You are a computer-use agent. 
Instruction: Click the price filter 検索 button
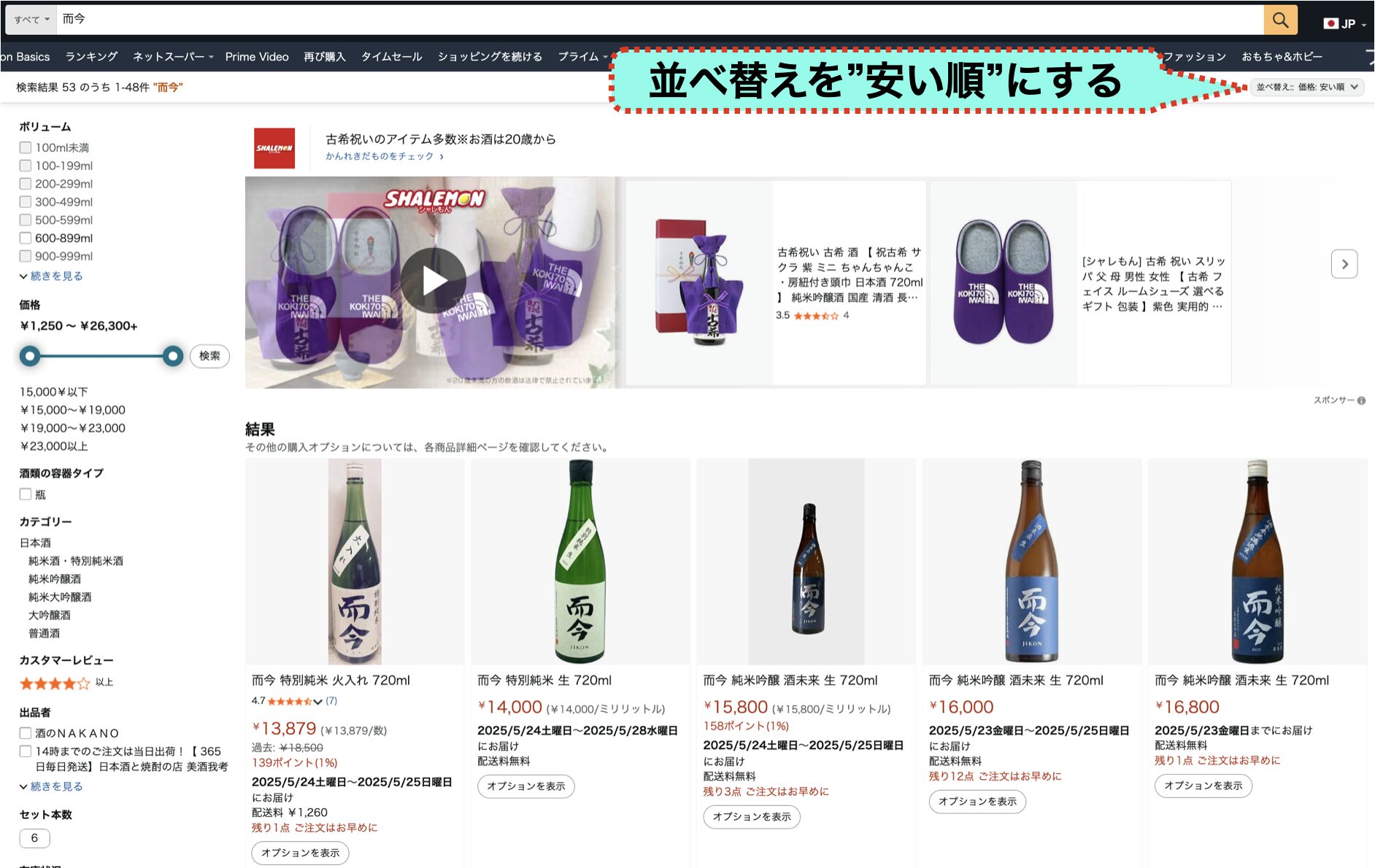coord(209,356)
